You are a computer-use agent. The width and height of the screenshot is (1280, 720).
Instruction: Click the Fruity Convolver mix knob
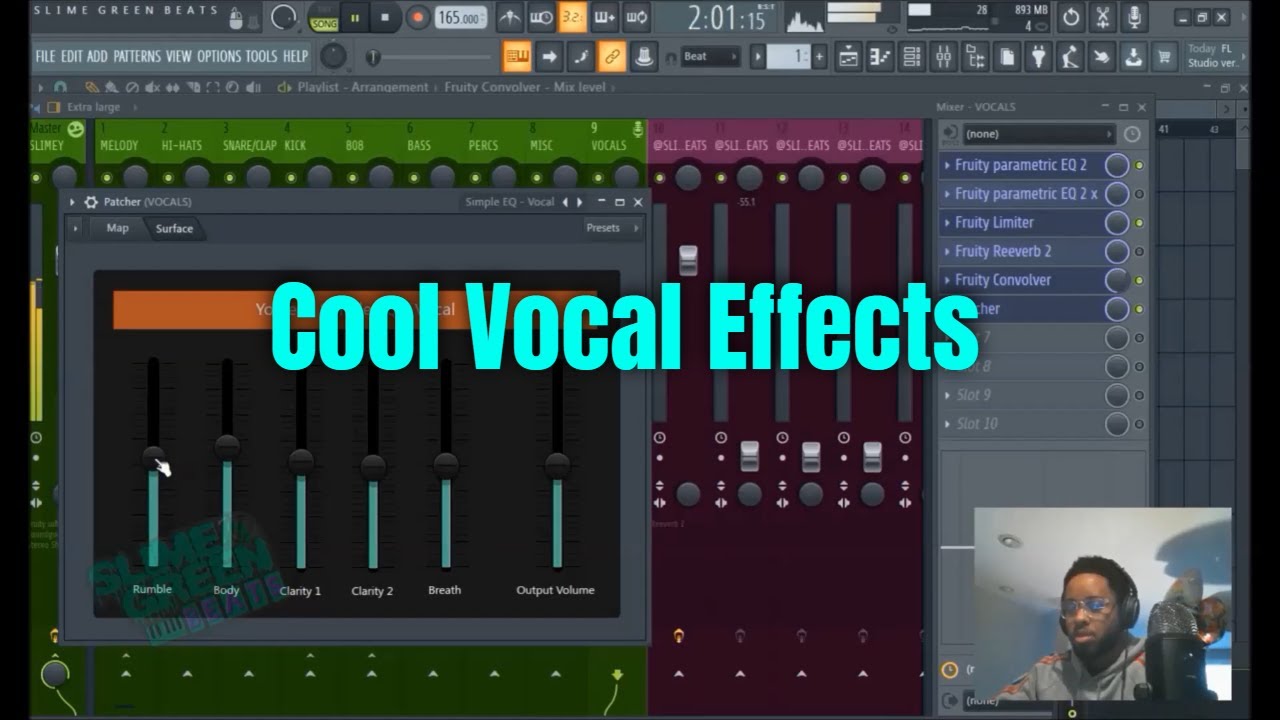pos(1116,281)
